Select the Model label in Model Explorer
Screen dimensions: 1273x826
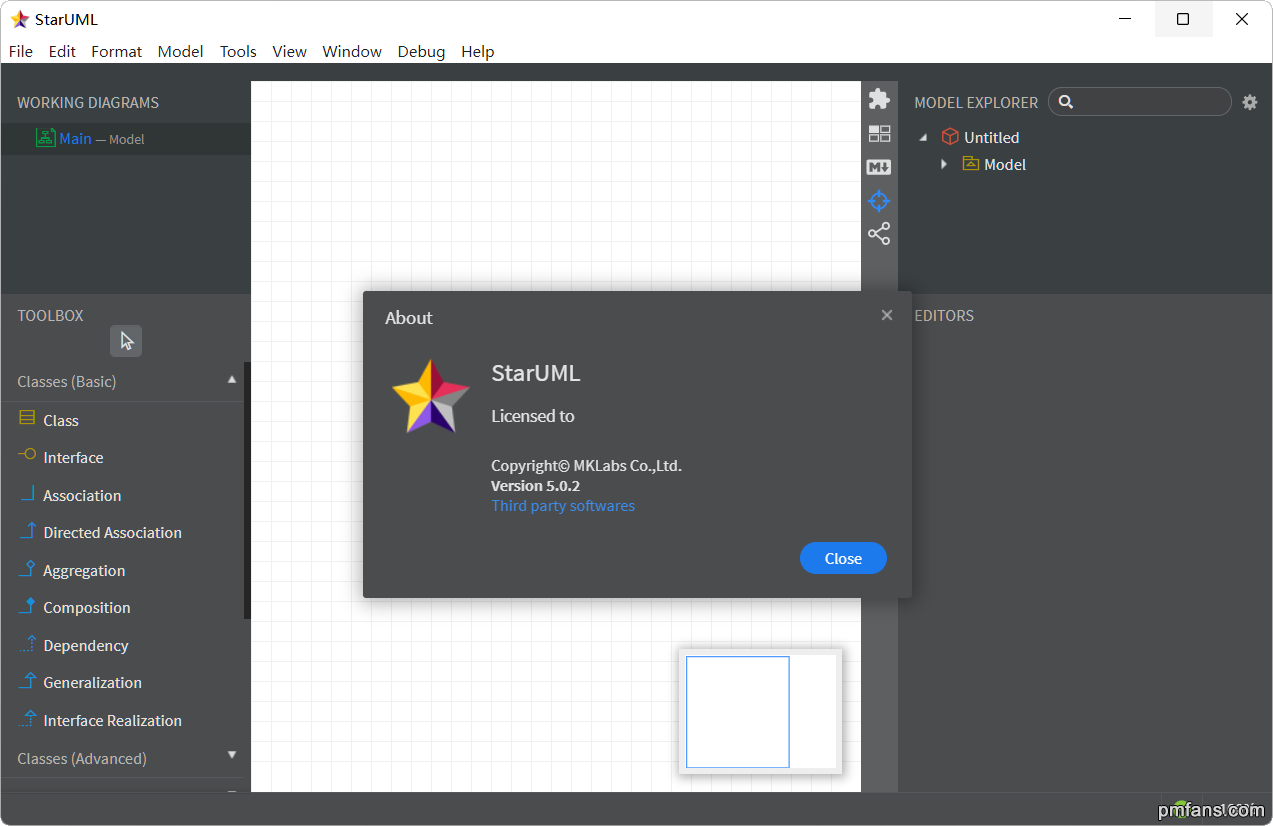pyautogui.click(x=1005, y=165)
